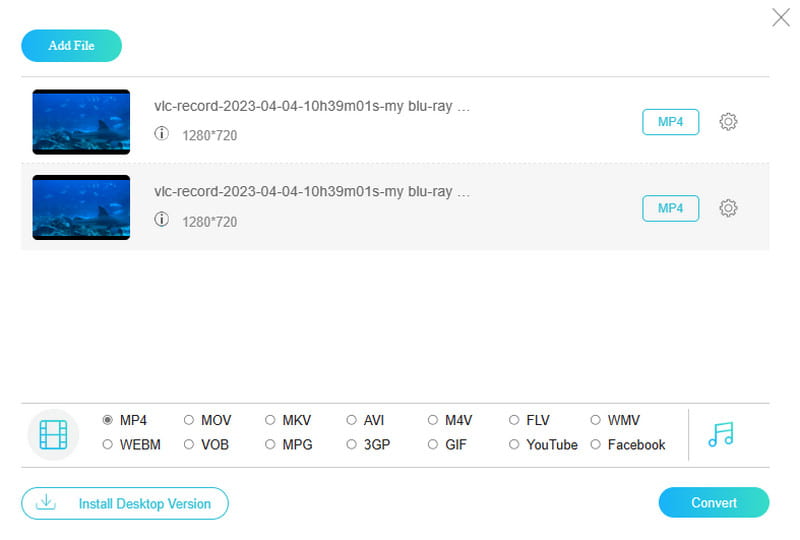The width and height of the screenshot is (800, 540).
Task: Click thumbnail of first video
Action: click(81, 122)
